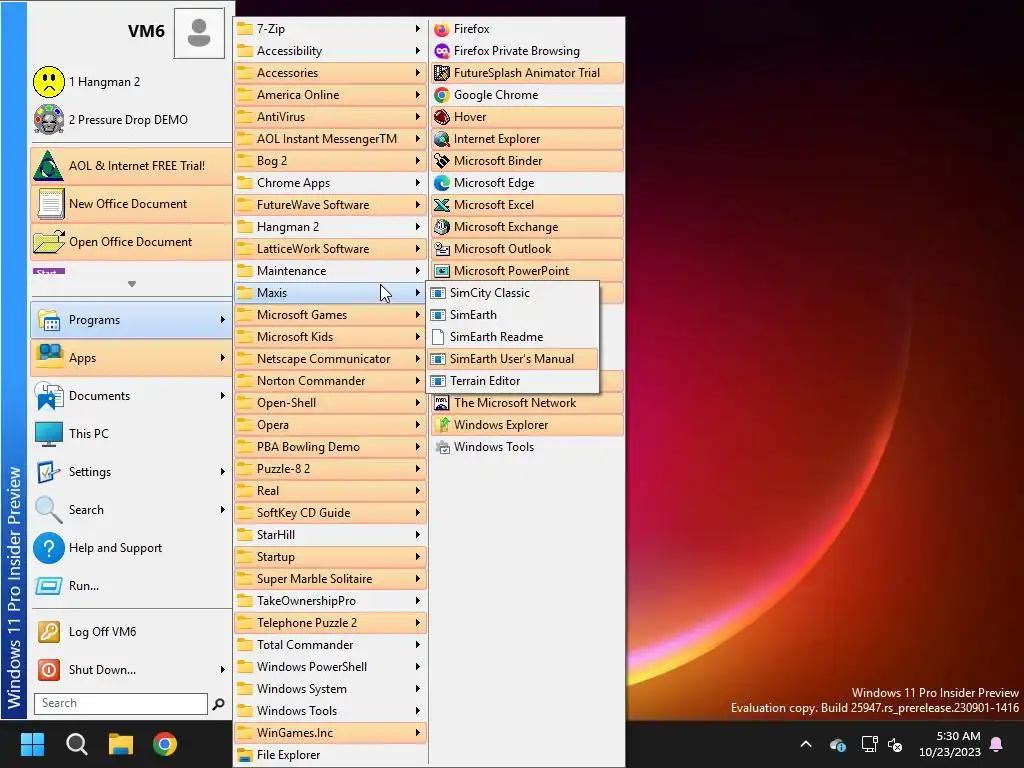Open Microsoft Edge icon

click(442, 183)
